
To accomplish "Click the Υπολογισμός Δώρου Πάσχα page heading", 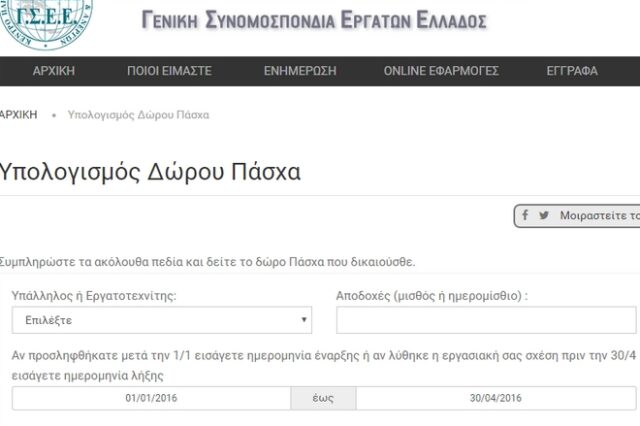I will tap(150, 172).
